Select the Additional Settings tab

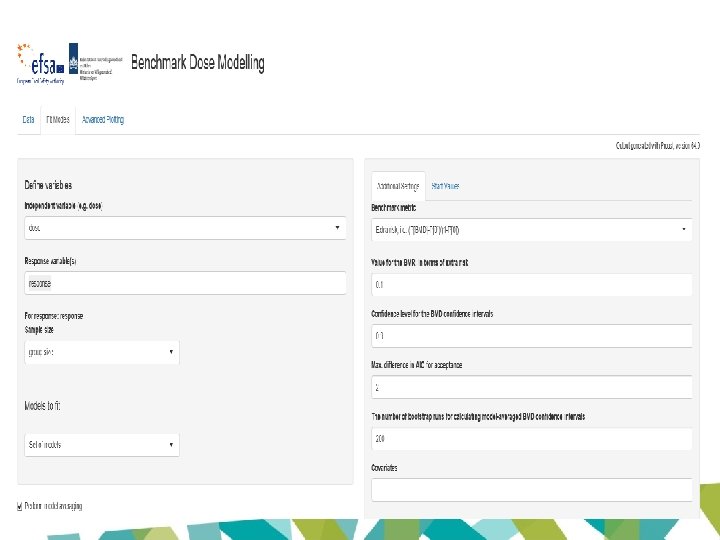pos(398,186)
